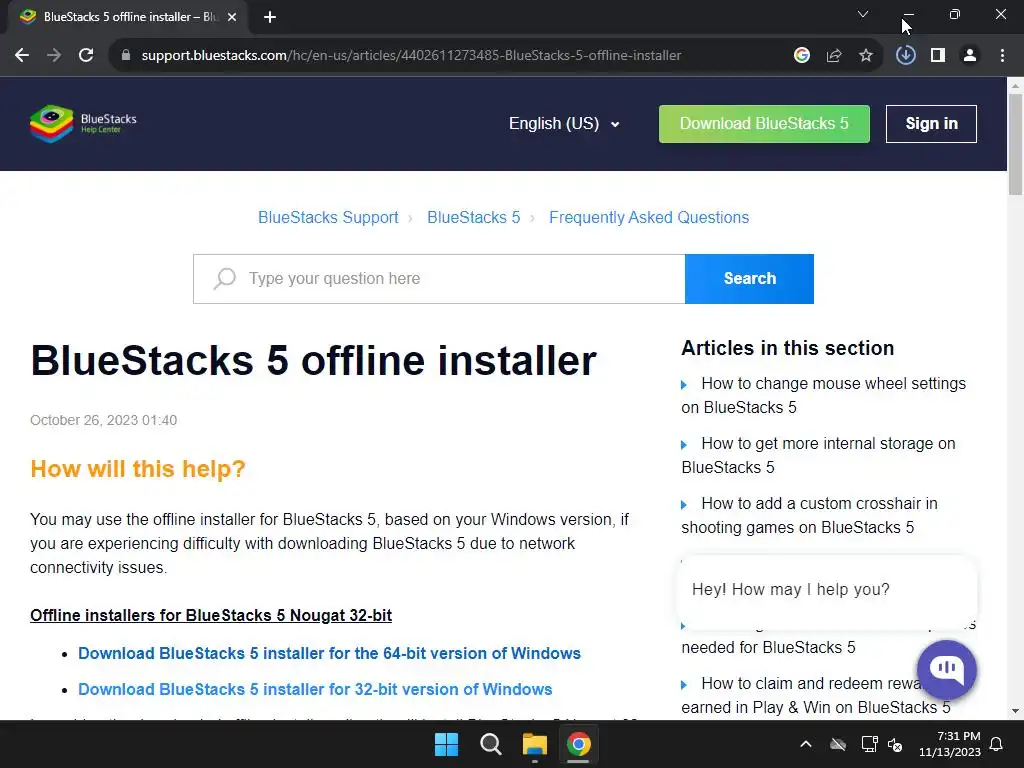Open the Chrome downloads icon
Screen dimensions: 1024x768
tap(906, 56)
